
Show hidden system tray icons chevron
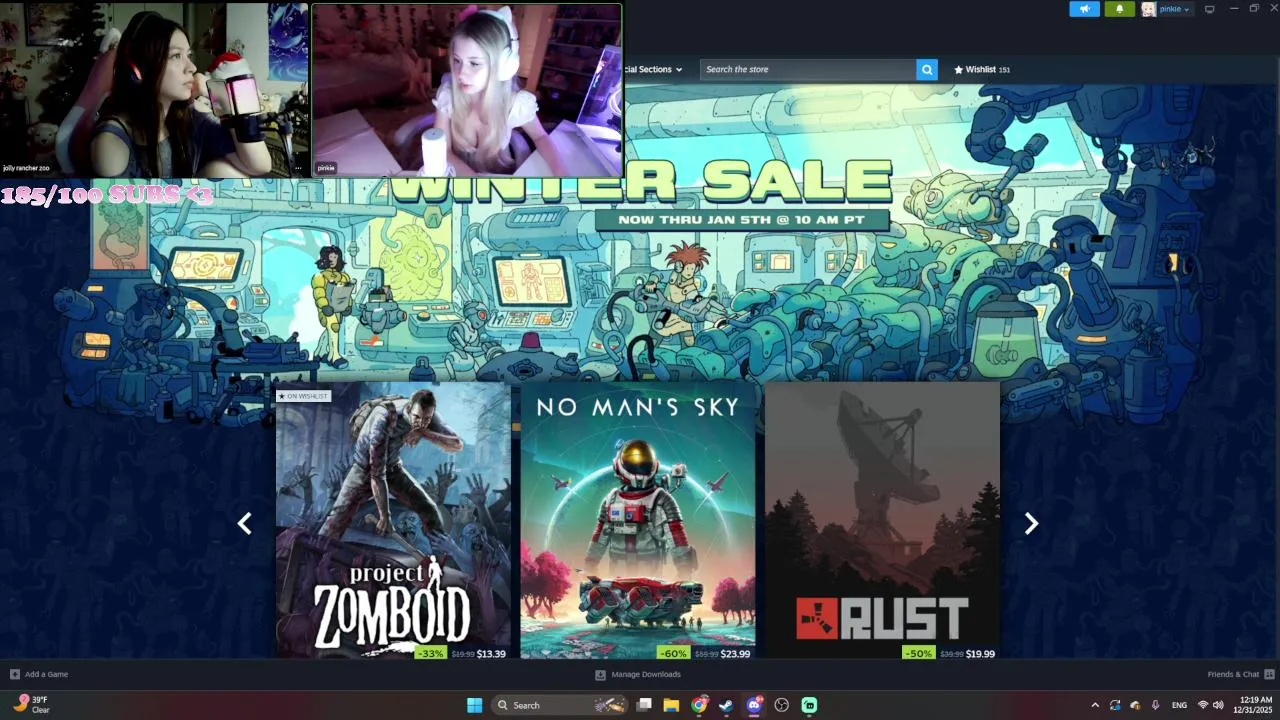pos(1095,705)
